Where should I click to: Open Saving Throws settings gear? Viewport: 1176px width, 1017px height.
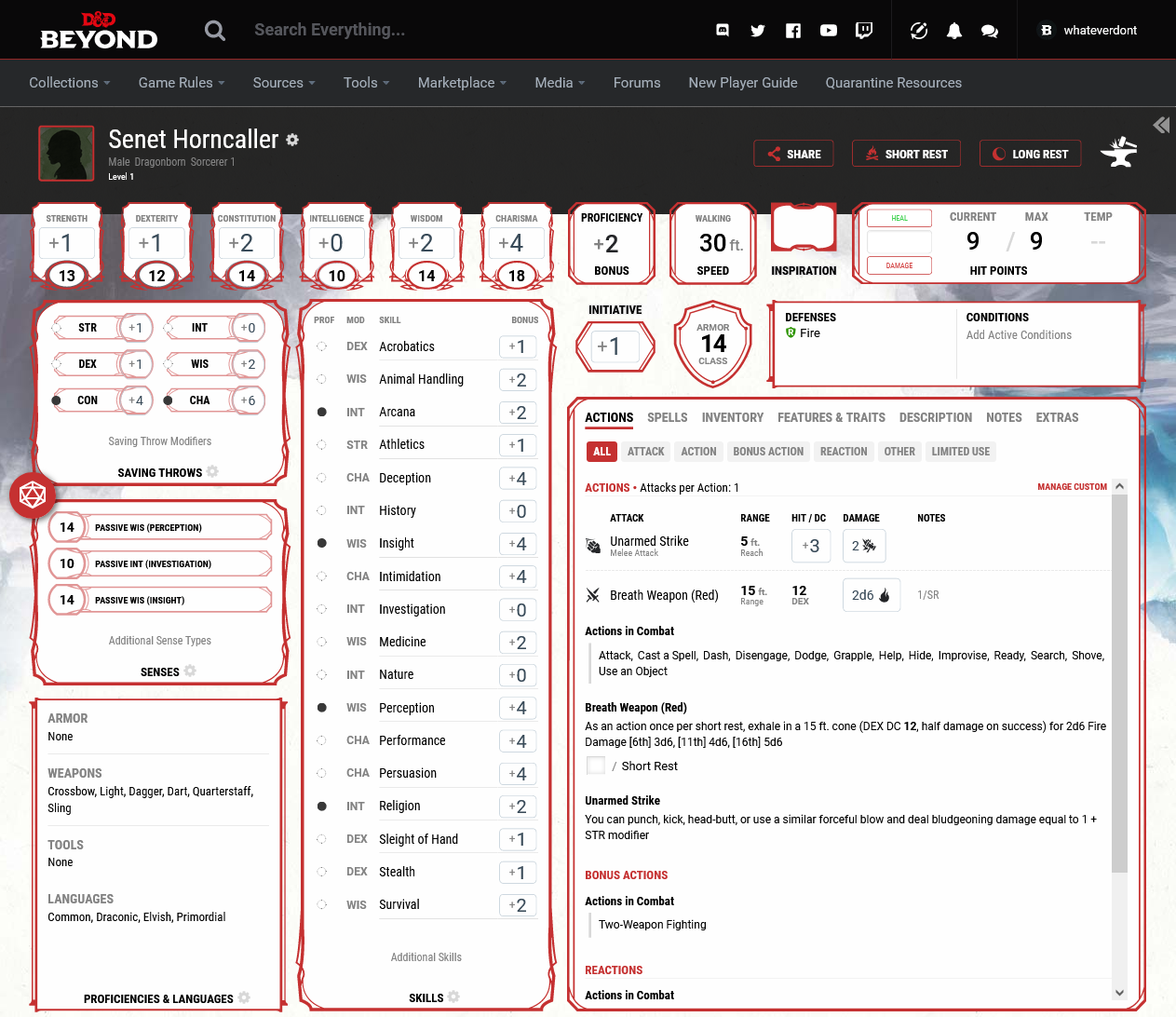pos(212,471)
